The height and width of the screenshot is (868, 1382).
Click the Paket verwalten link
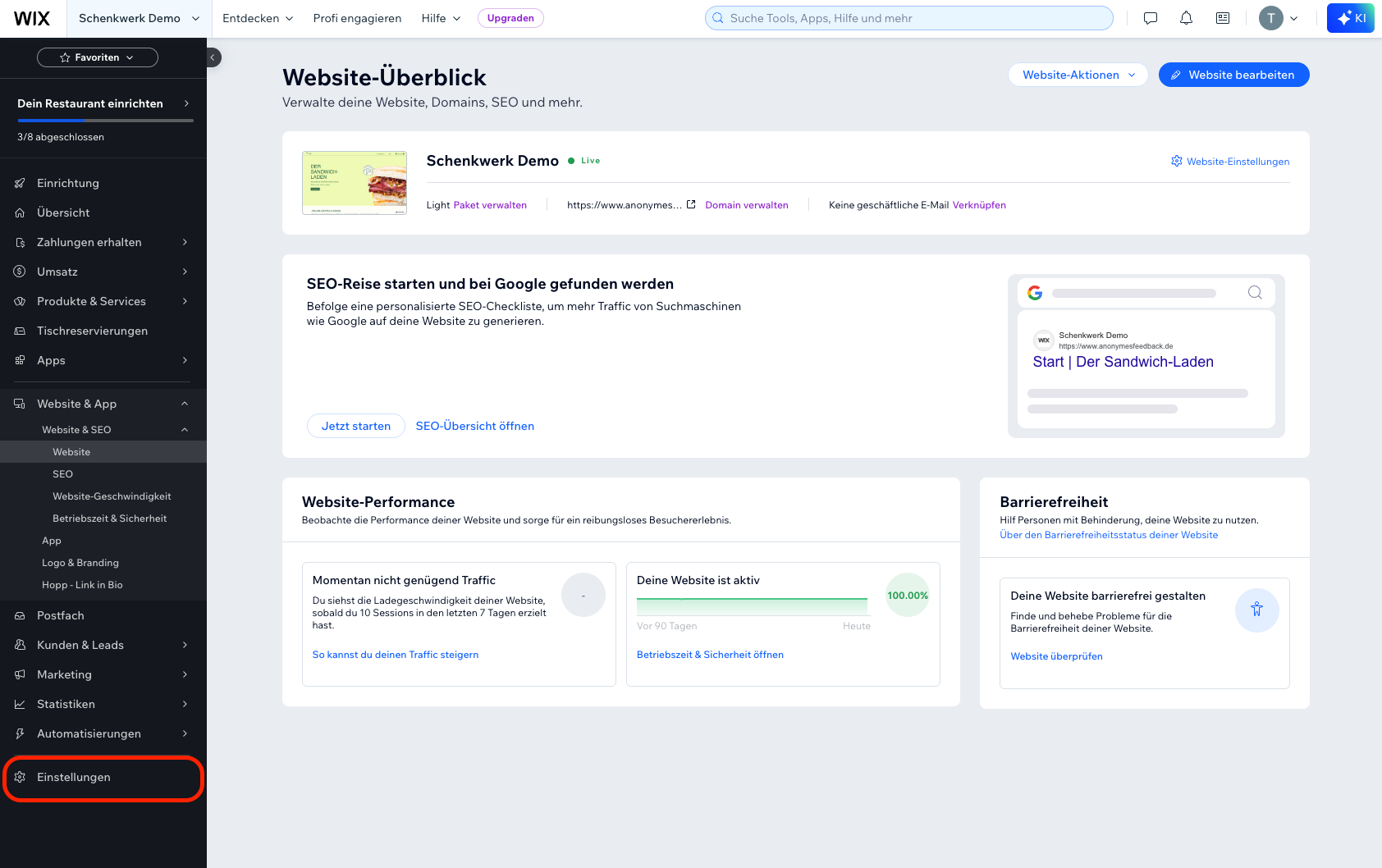[490, 205]
